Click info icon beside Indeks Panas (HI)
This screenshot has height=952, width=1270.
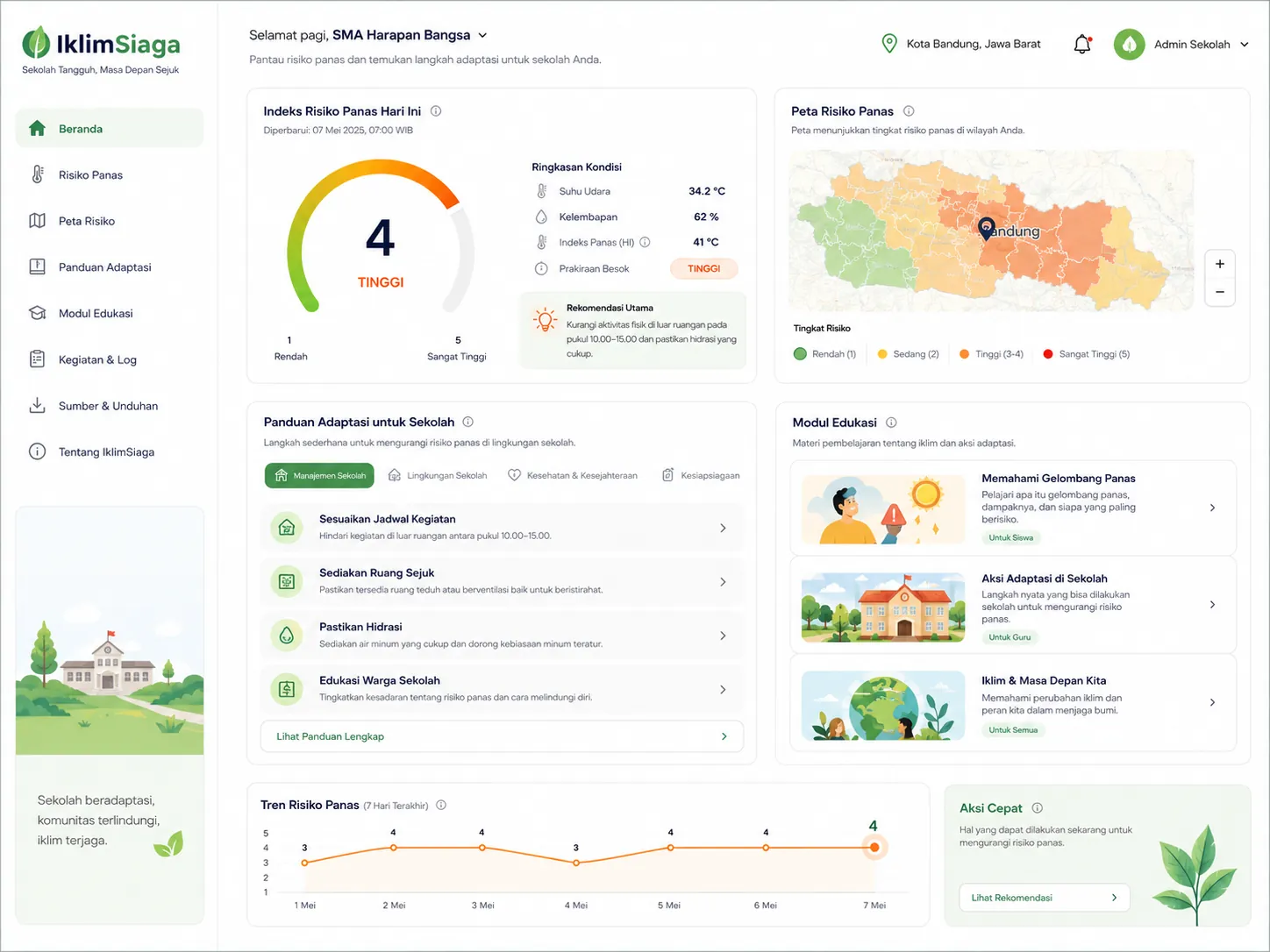(x=645, y=242)
